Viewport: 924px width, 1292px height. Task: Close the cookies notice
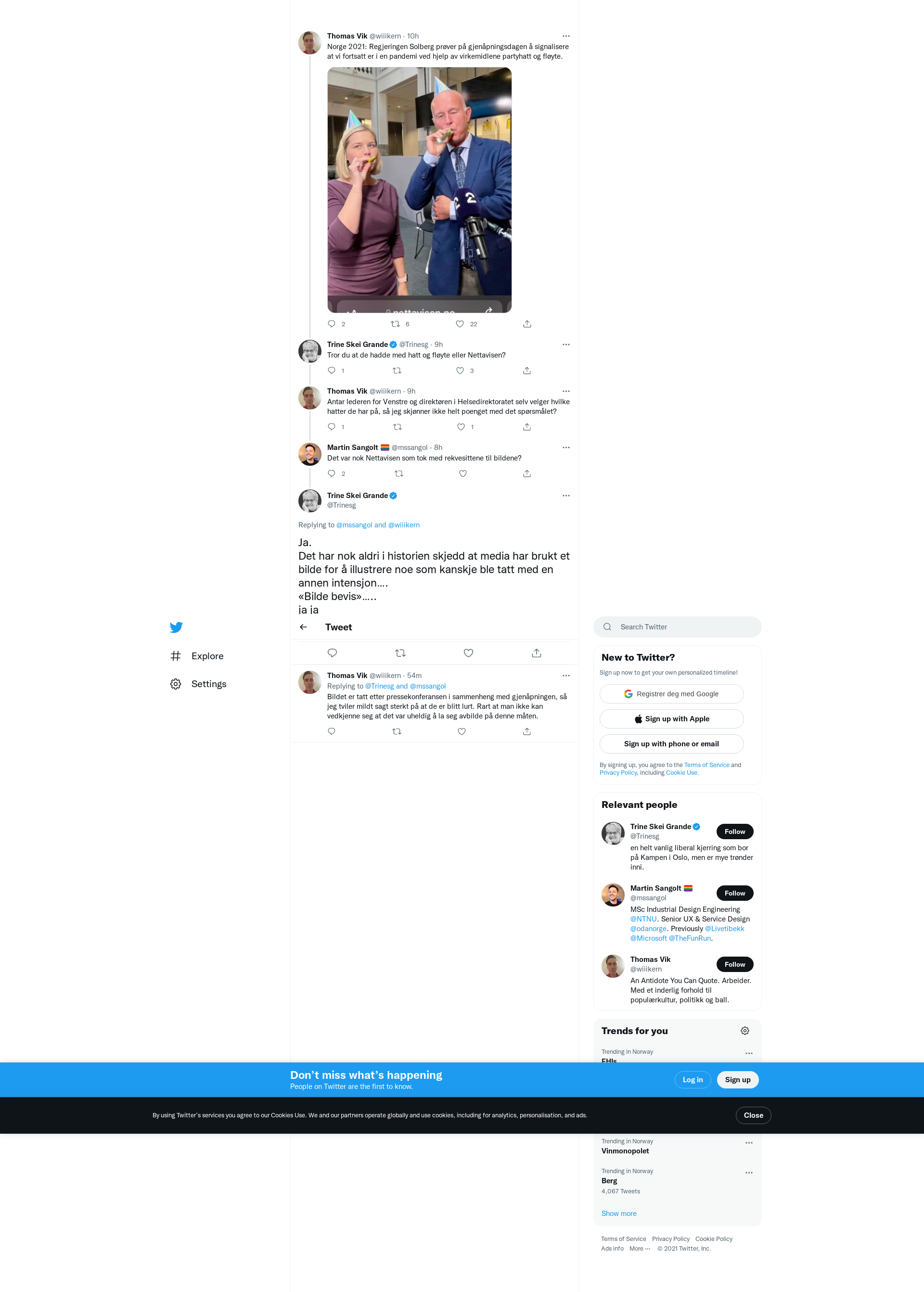tap(753, 1115)
